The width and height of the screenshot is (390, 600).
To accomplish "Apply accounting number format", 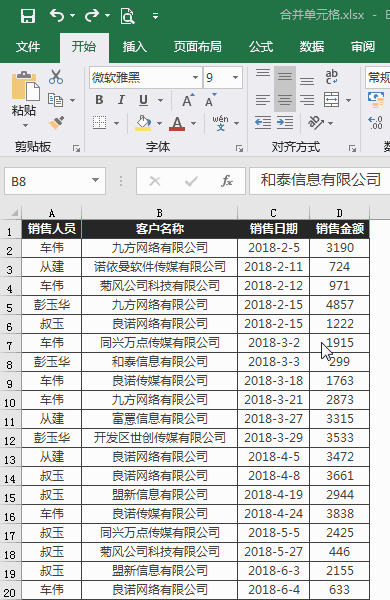I will pyautogui.click(x=376, y=100).
